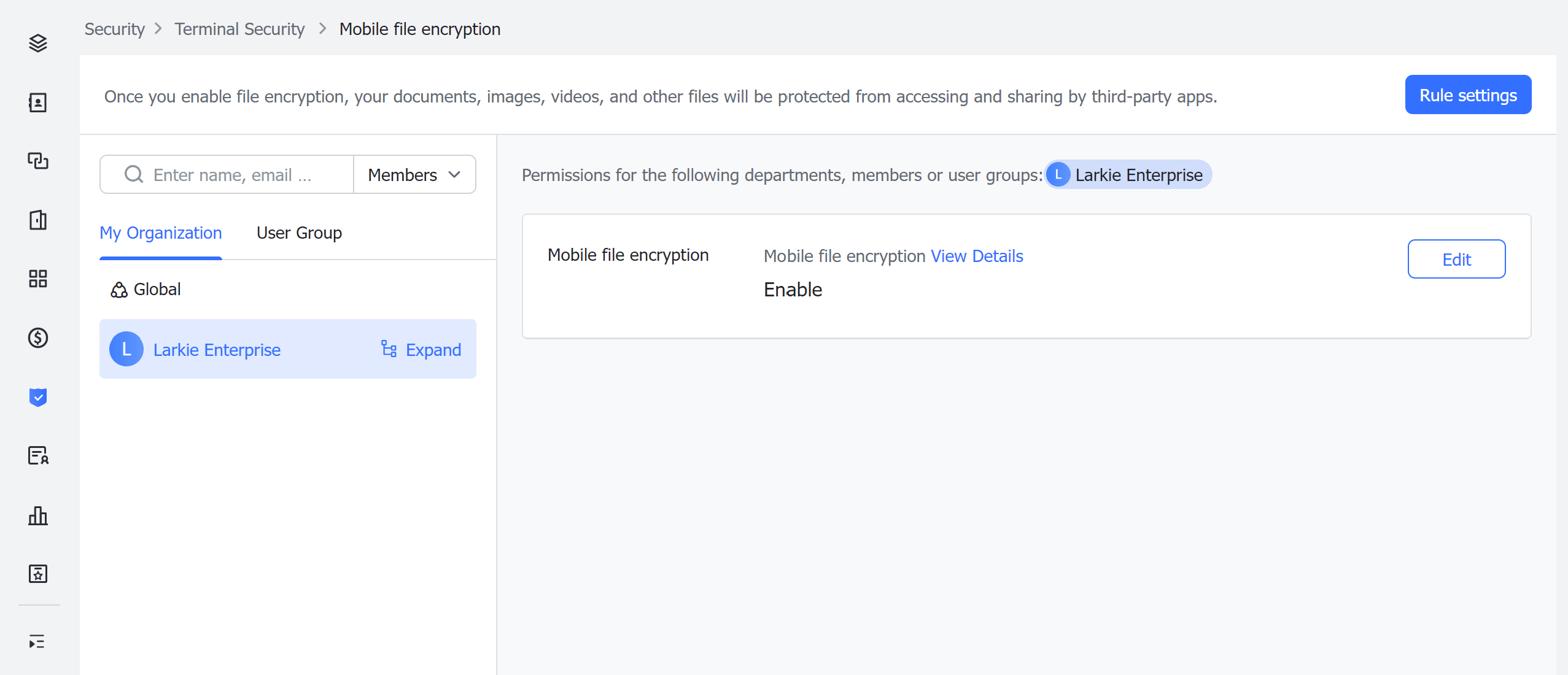Select the linked squares icon in sidebar

point(39,161)
